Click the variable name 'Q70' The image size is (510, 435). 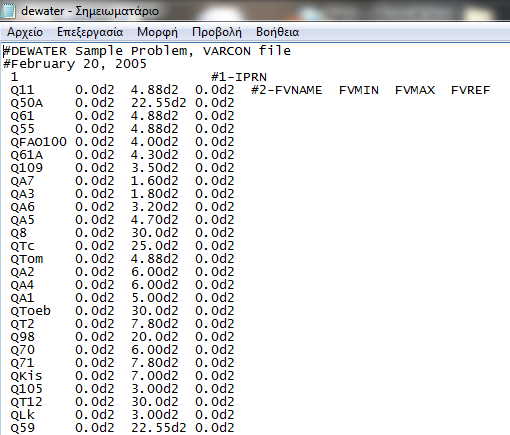(22, 350)
